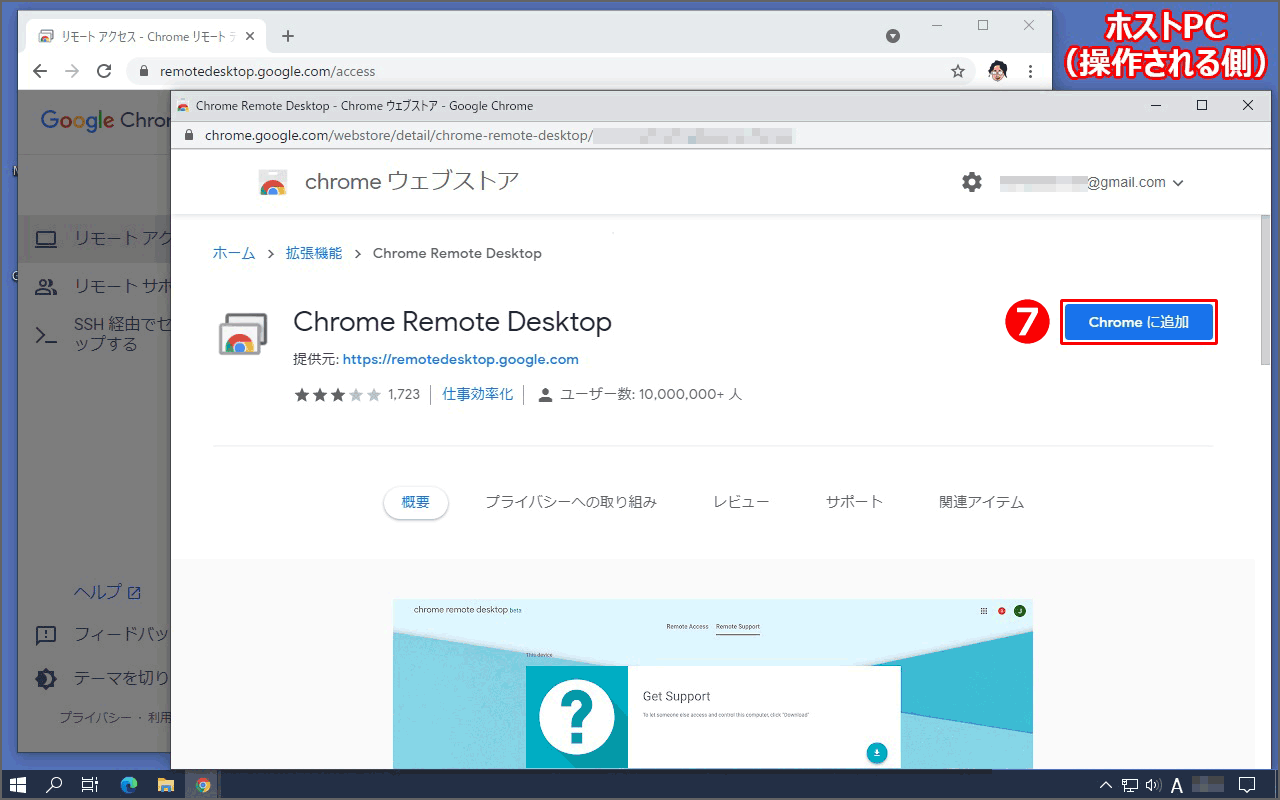This screenshot has height=800, width=1280.
Task: Open a new tab with plus button
Action: (288, 36)
